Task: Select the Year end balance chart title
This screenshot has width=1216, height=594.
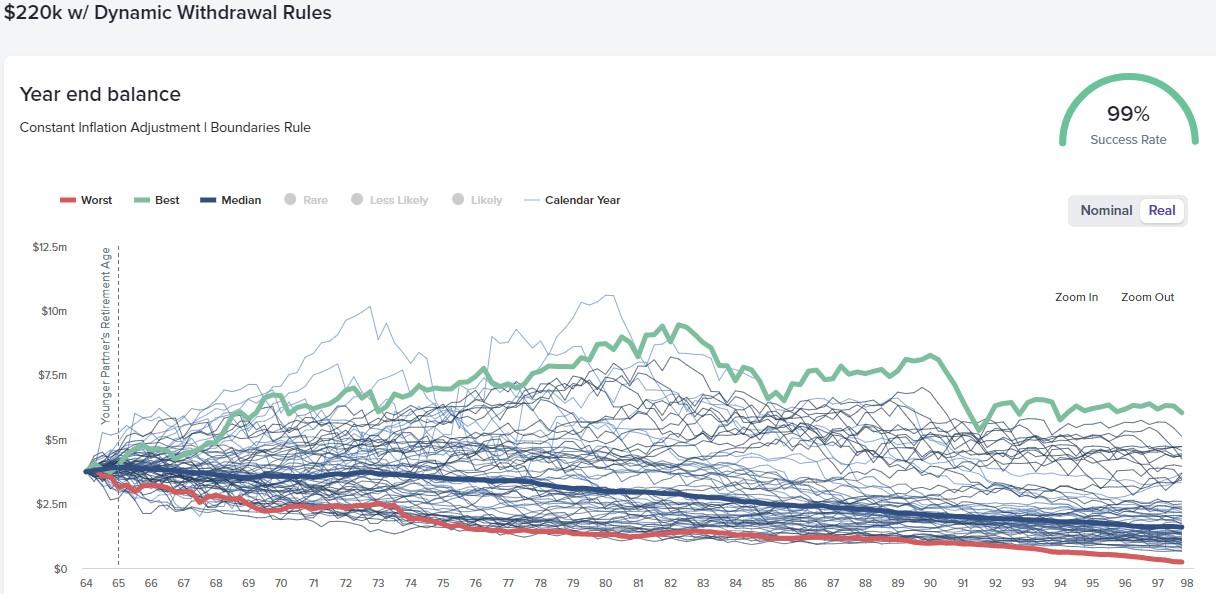Action: point(100,94)
